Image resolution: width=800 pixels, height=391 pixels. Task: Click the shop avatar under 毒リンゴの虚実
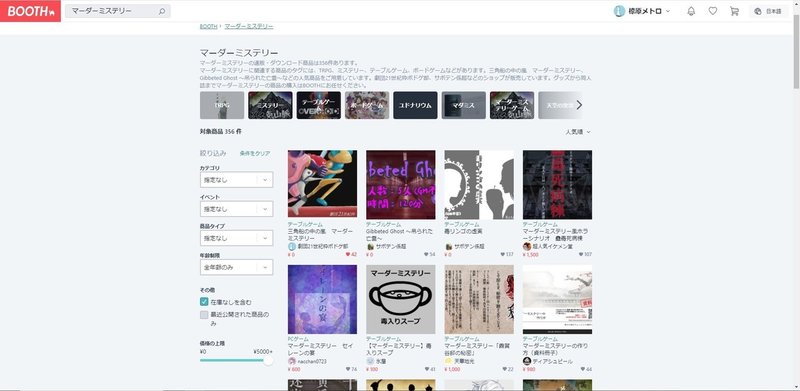[x=448, y=247]
